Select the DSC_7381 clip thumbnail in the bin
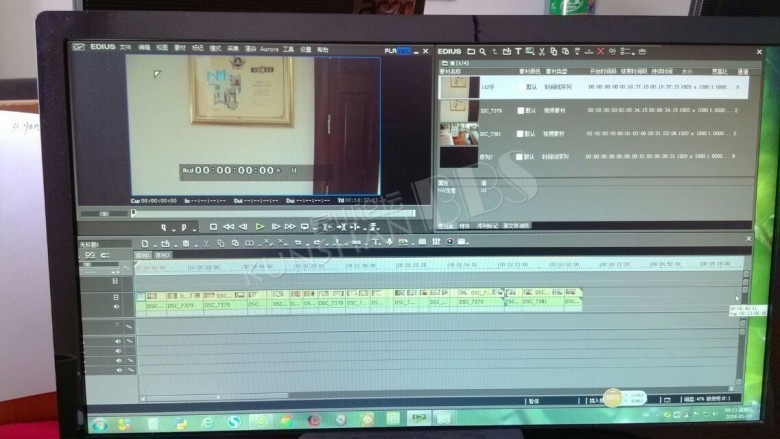Screen dimensions: 780x439 click(x=459, y=133)
